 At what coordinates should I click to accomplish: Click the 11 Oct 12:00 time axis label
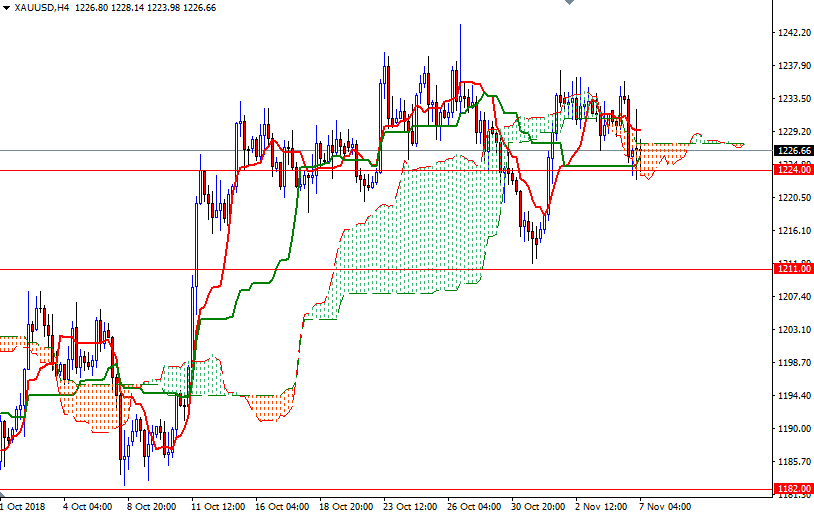(217, 506)
